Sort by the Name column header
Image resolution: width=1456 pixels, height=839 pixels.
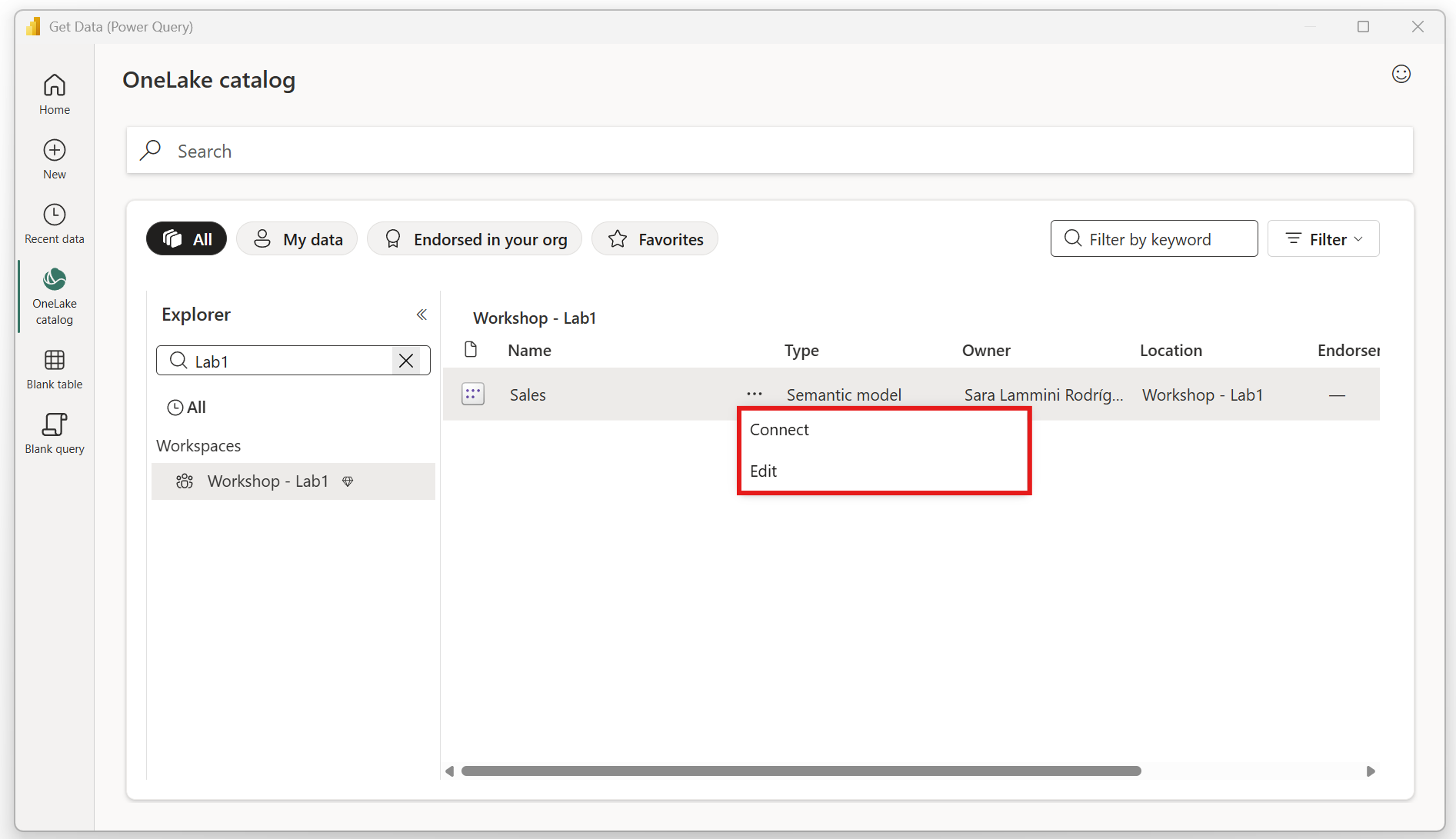(529, 351)
